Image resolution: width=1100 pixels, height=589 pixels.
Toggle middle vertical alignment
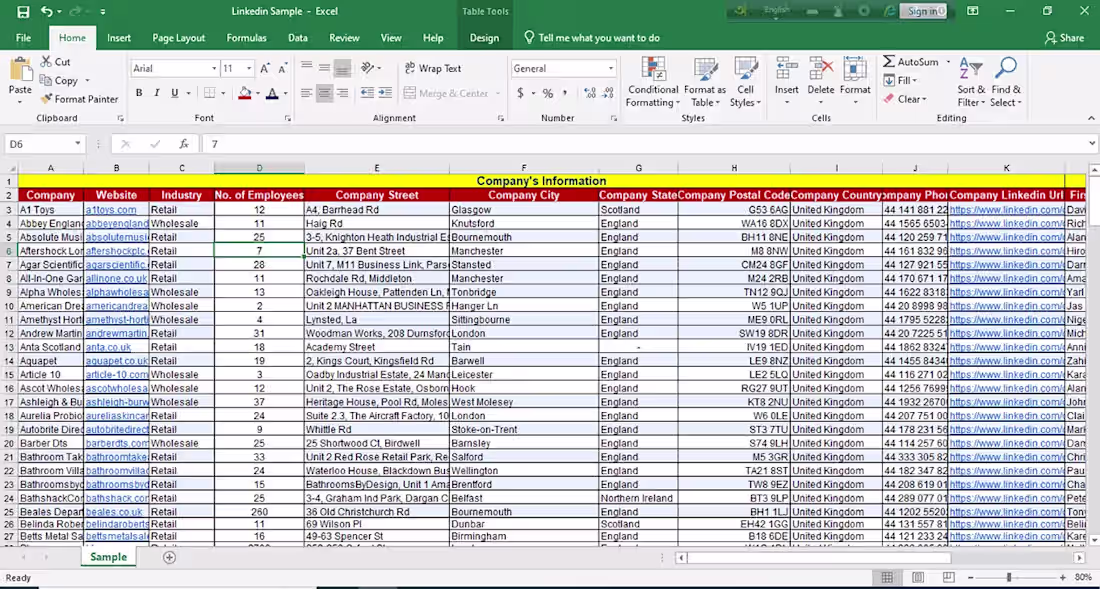pos(324,67)
